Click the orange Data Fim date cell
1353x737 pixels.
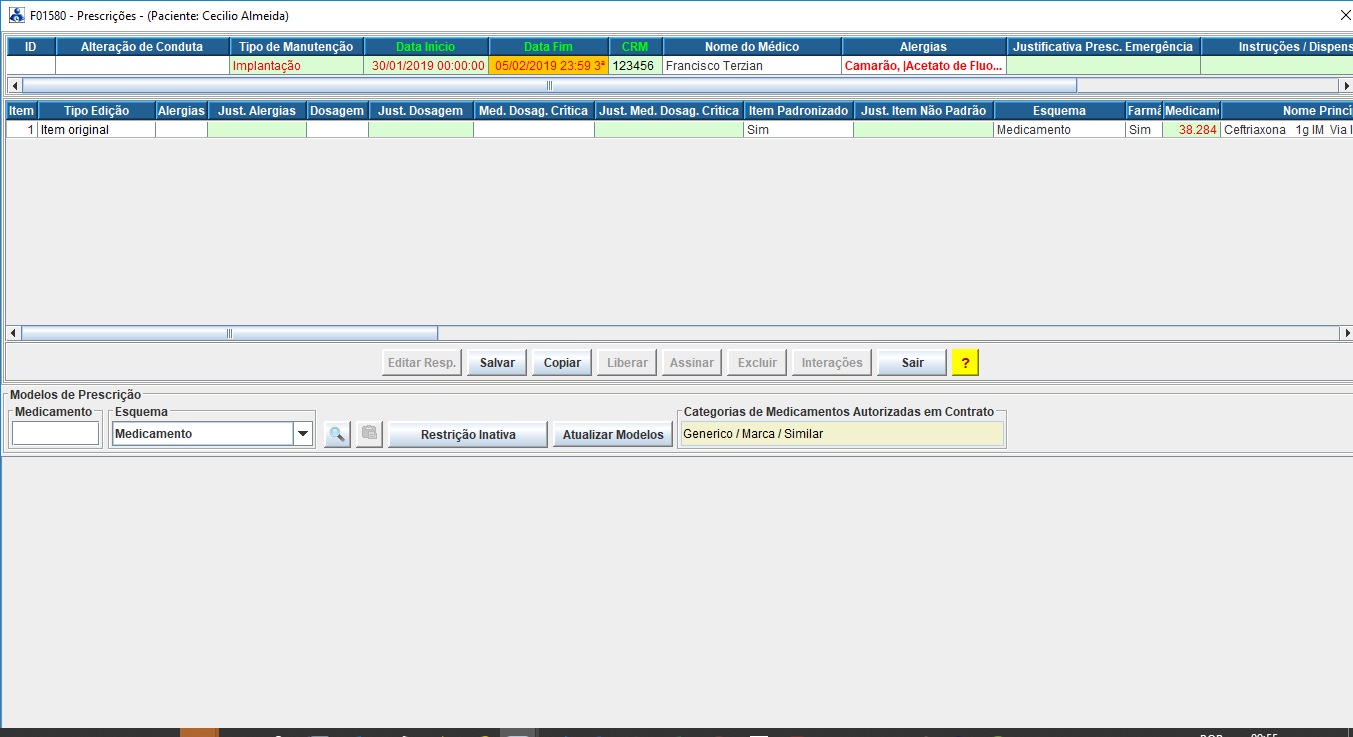pos(548,66)
